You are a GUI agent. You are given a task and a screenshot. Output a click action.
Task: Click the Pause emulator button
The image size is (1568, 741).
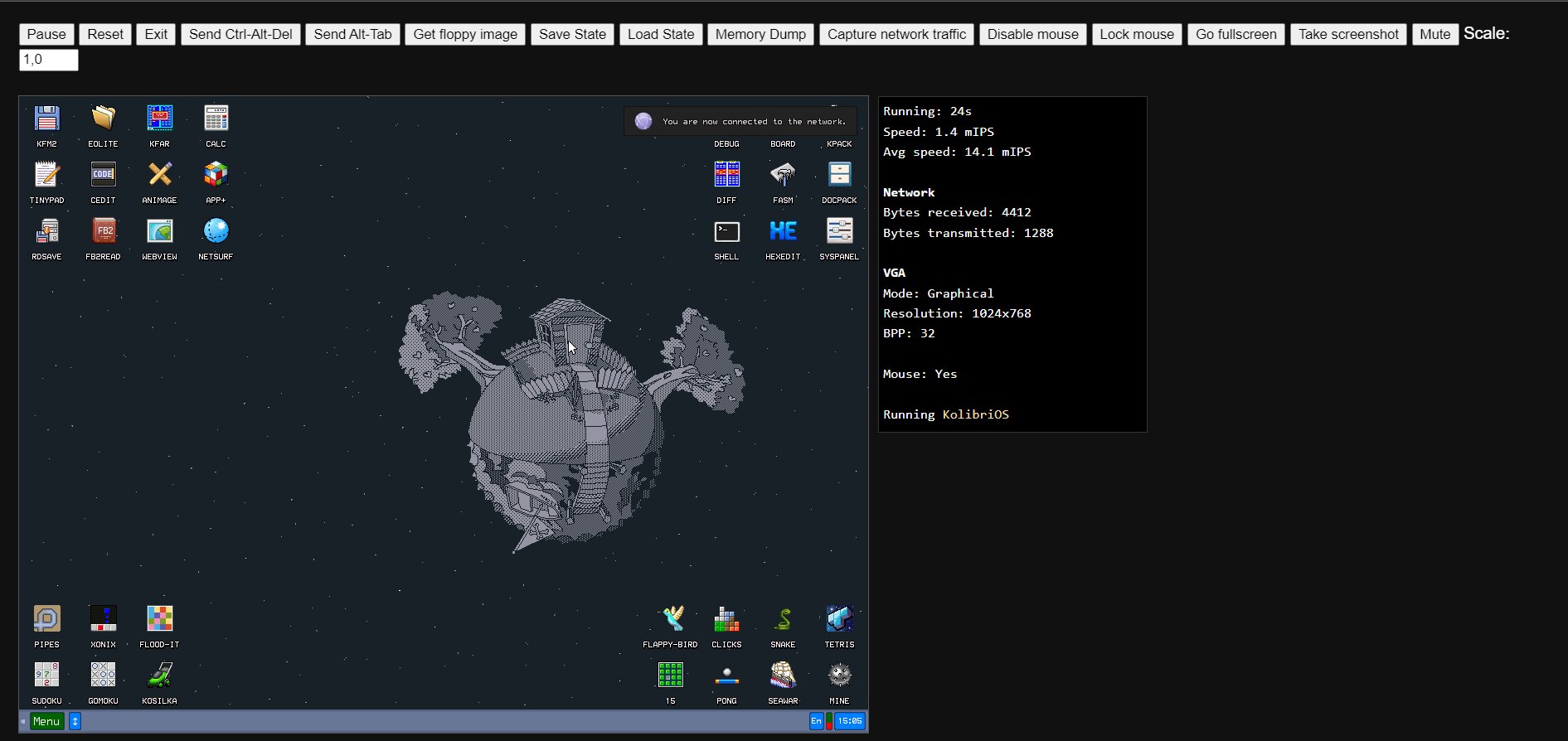46,34
